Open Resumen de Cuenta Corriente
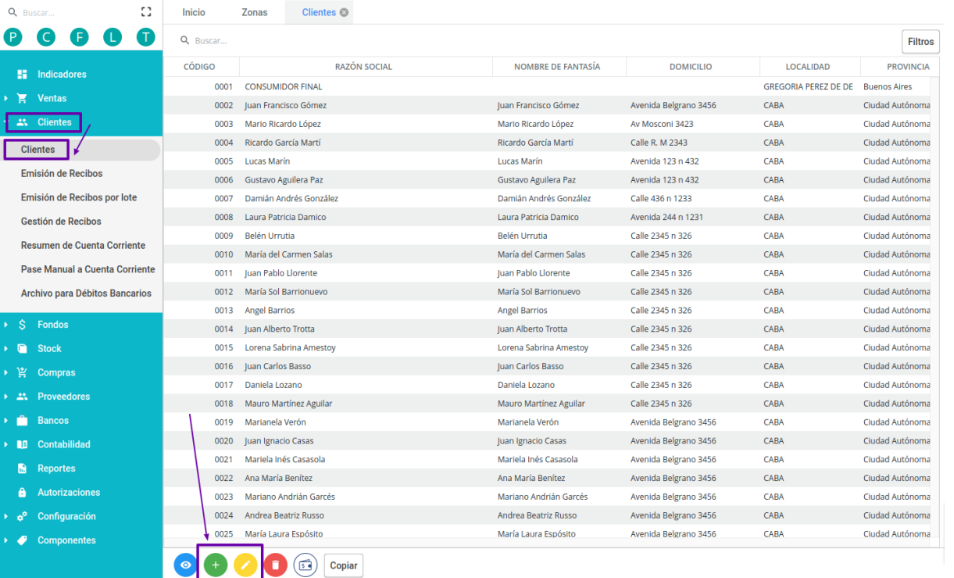Screen dimensions: 954x578 [83, 245]
